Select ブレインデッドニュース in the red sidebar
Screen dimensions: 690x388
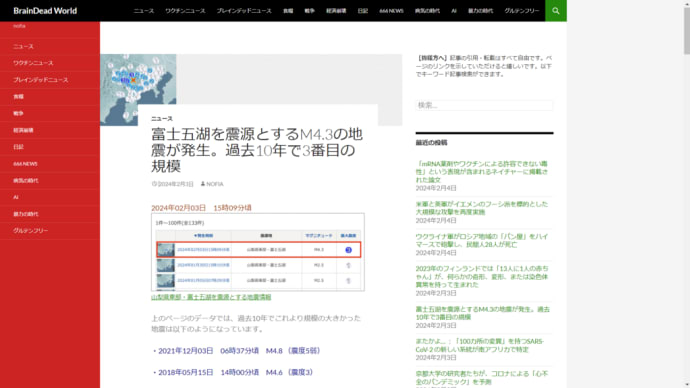[40, 80]
